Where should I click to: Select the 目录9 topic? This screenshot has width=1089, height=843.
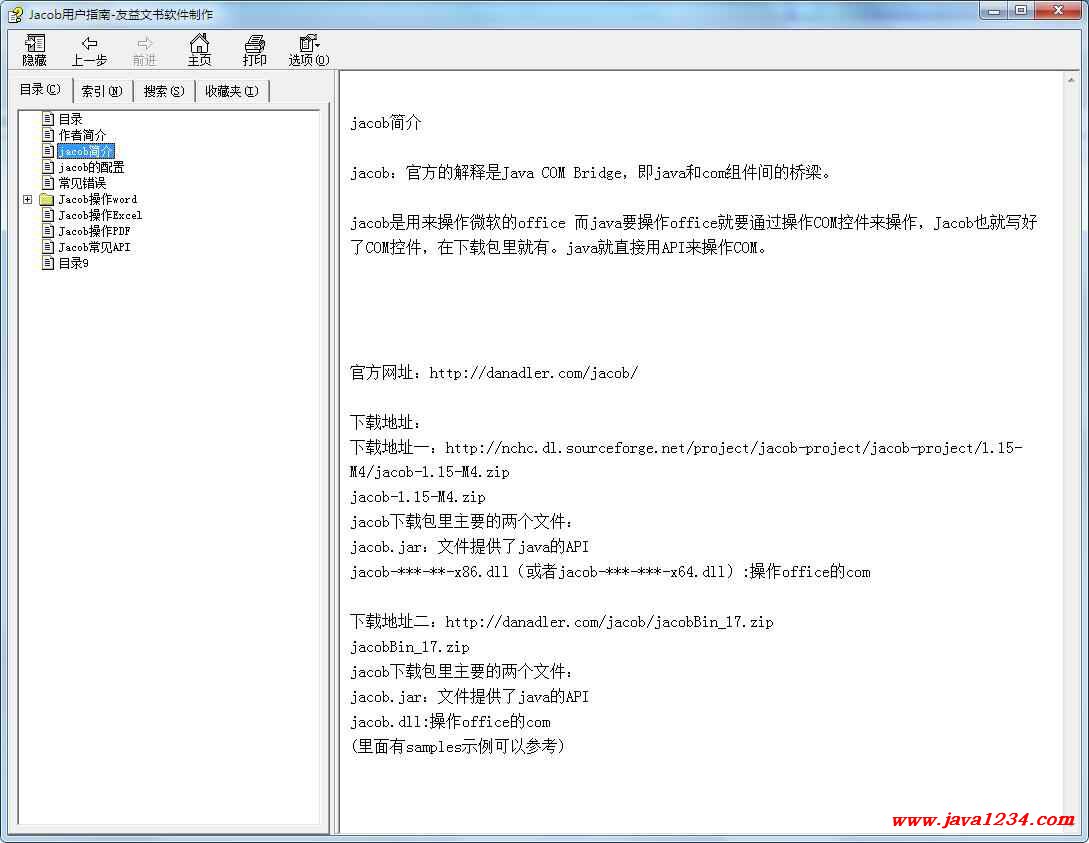73,263
